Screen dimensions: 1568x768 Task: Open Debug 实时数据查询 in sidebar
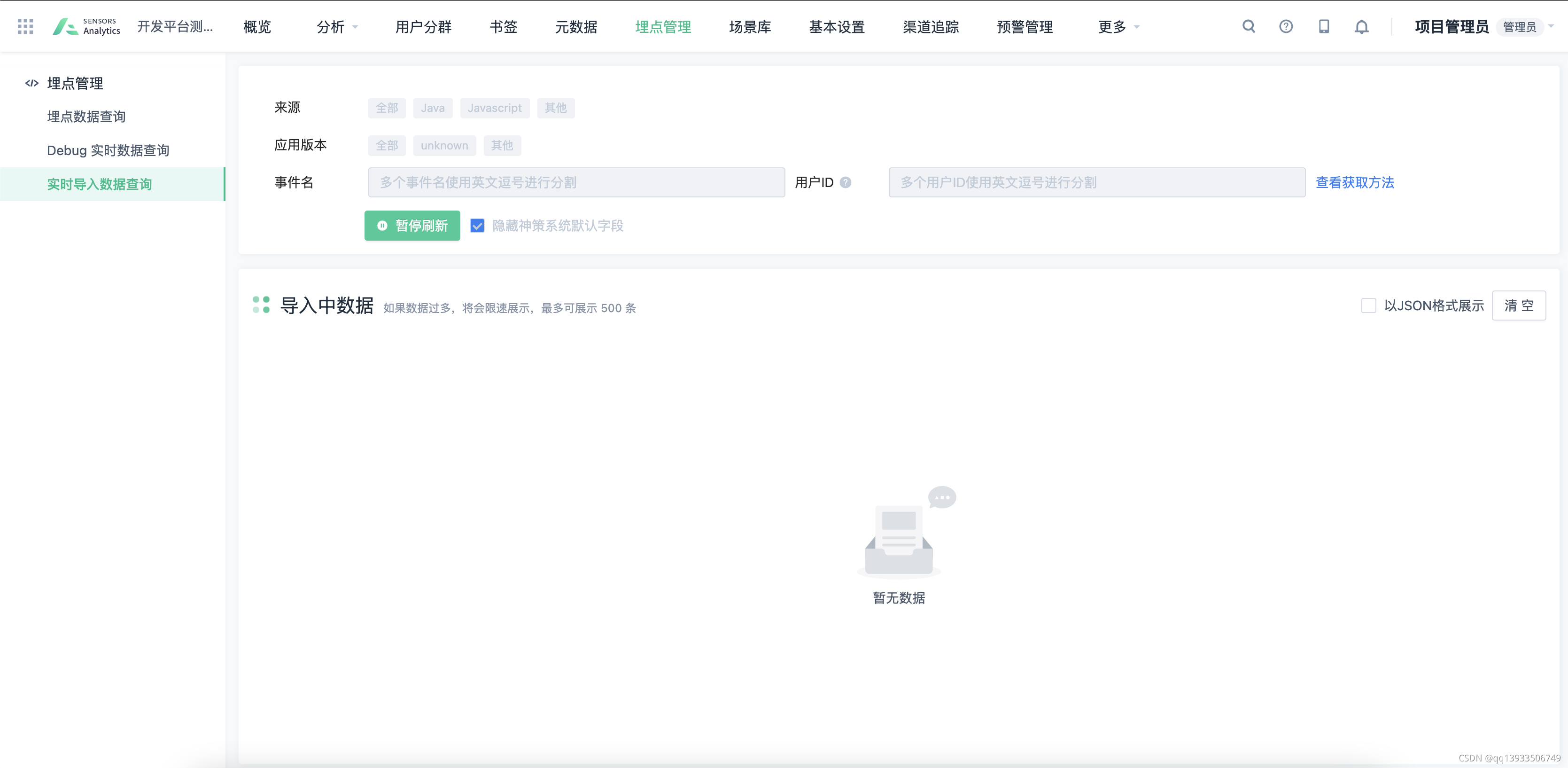coord(108,150)
